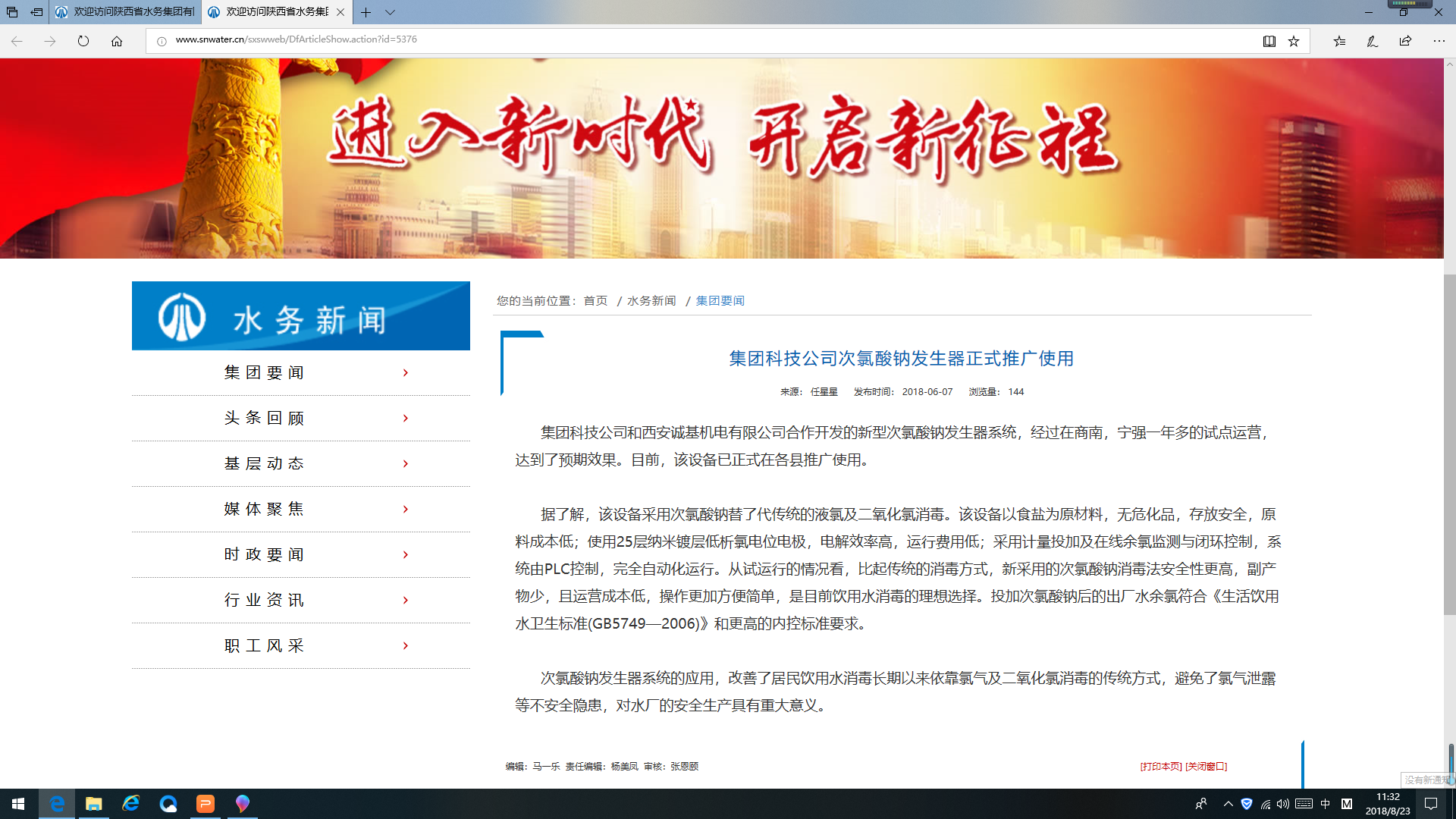This screenshot has height=819, width=1456.
Task: Click red arrow next to 行业资讯
Action: pyautogui.click(x=406, y=600)
